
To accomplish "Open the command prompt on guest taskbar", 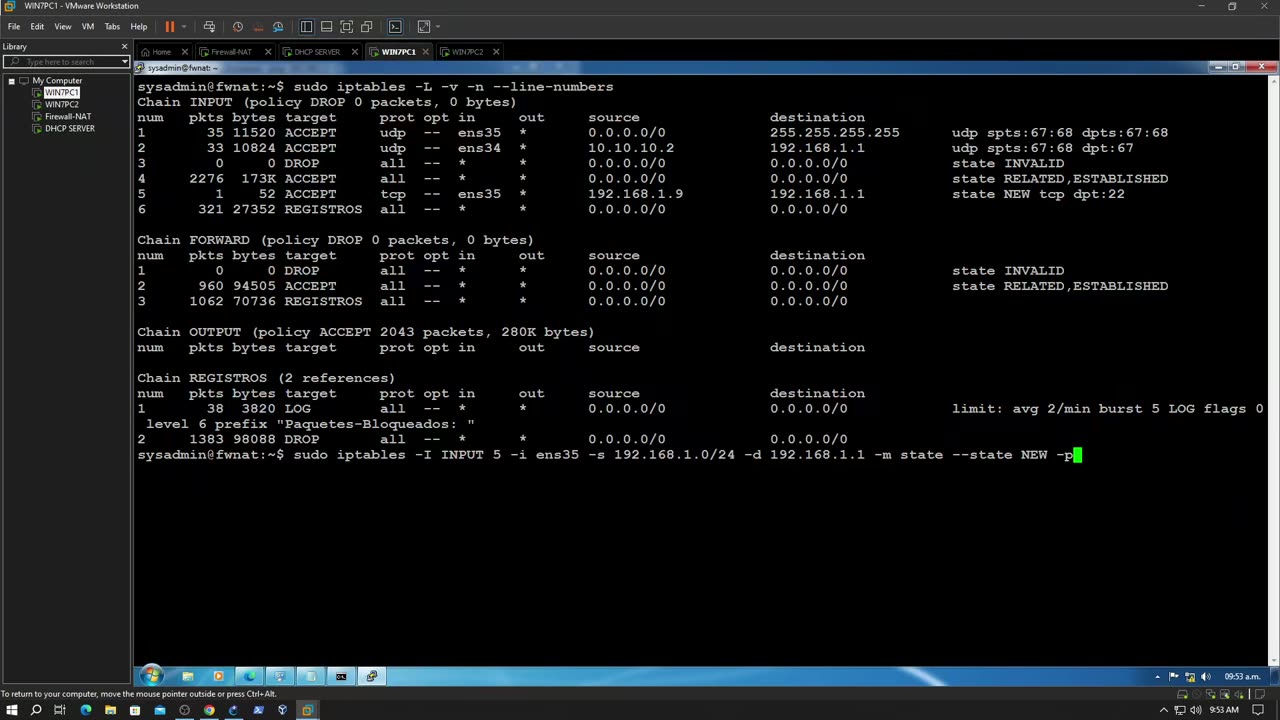I will tap(341, 676).
